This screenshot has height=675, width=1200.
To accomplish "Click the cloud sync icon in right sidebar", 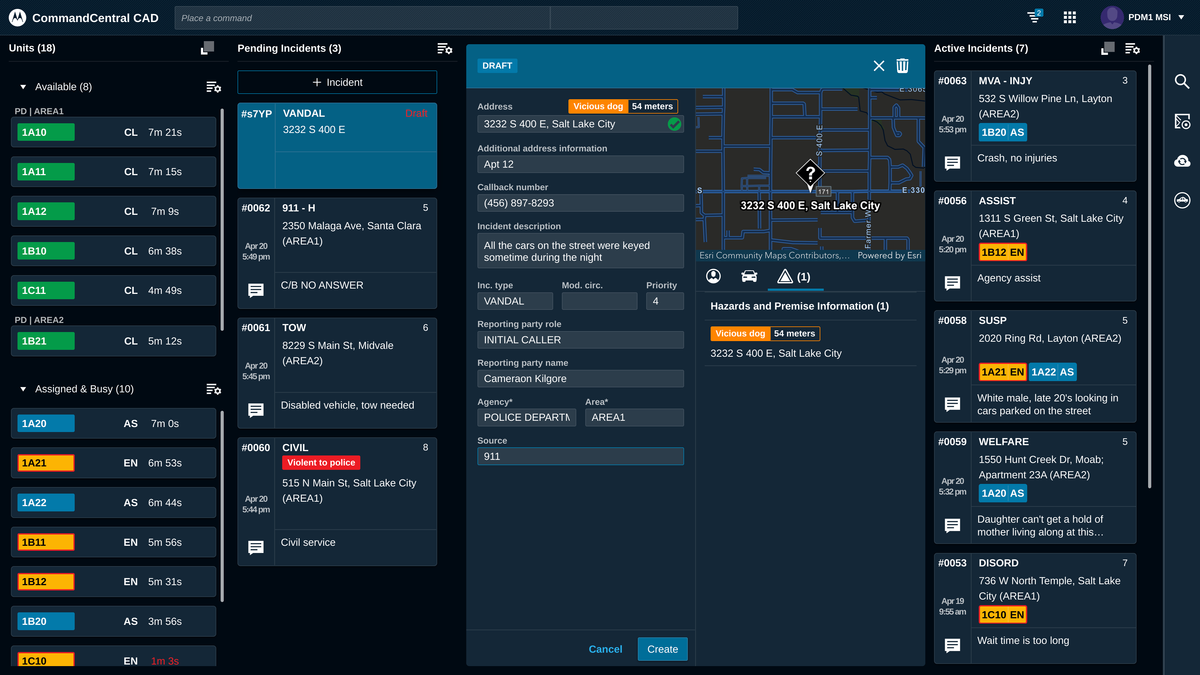I will tap(1182, 160).
